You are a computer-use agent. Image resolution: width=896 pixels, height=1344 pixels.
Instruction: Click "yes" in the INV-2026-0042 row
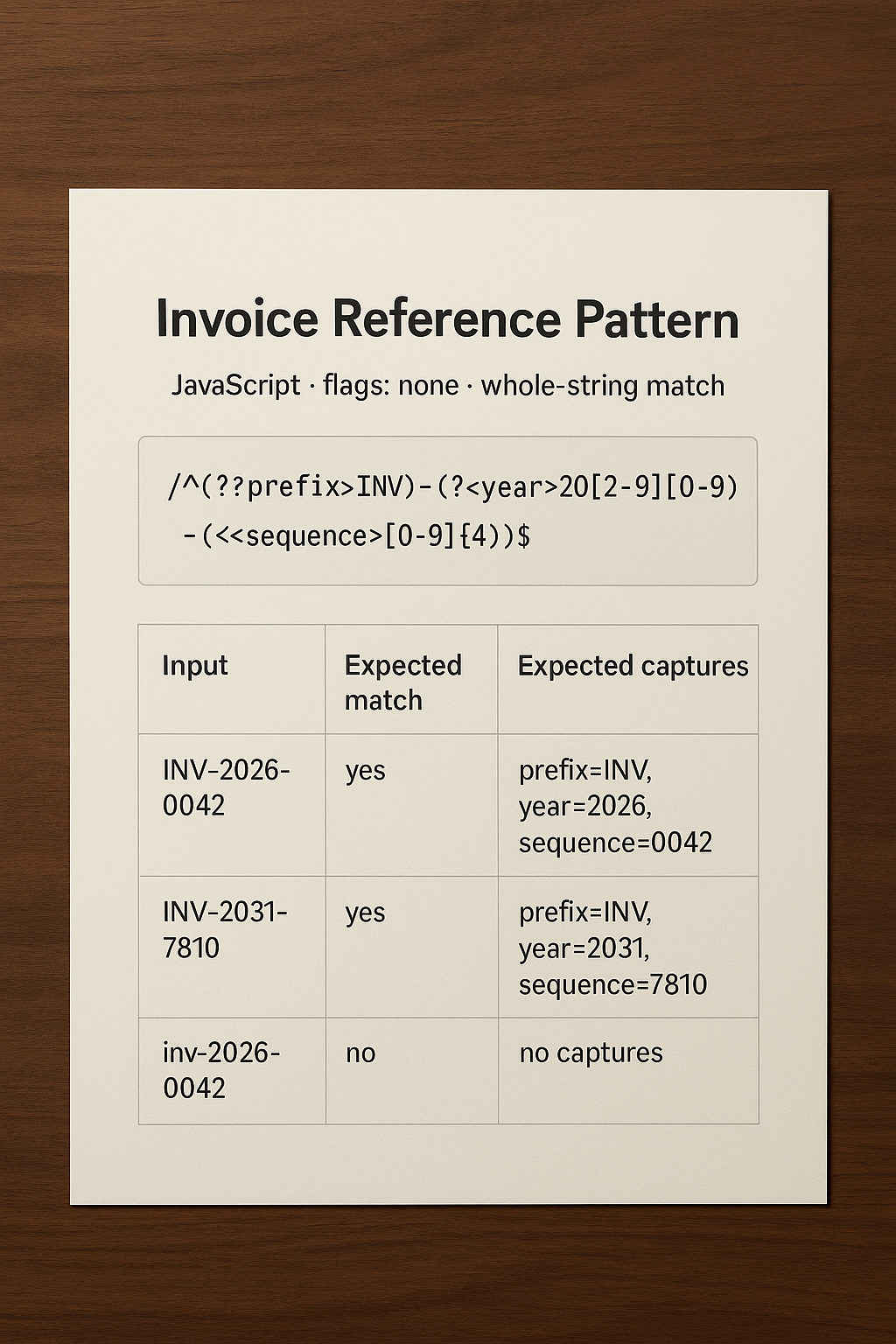click(365, 771)
